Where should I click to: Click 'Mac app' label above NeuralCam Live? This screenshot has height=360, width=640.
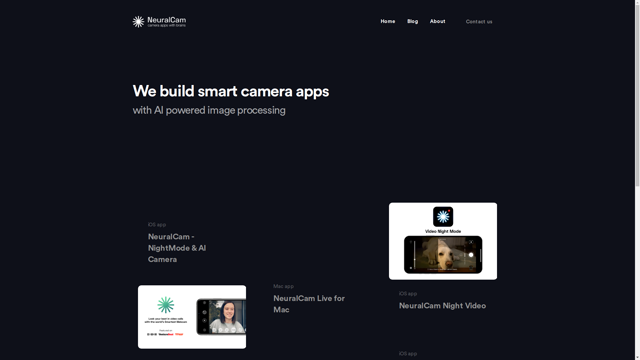[283, 286]
